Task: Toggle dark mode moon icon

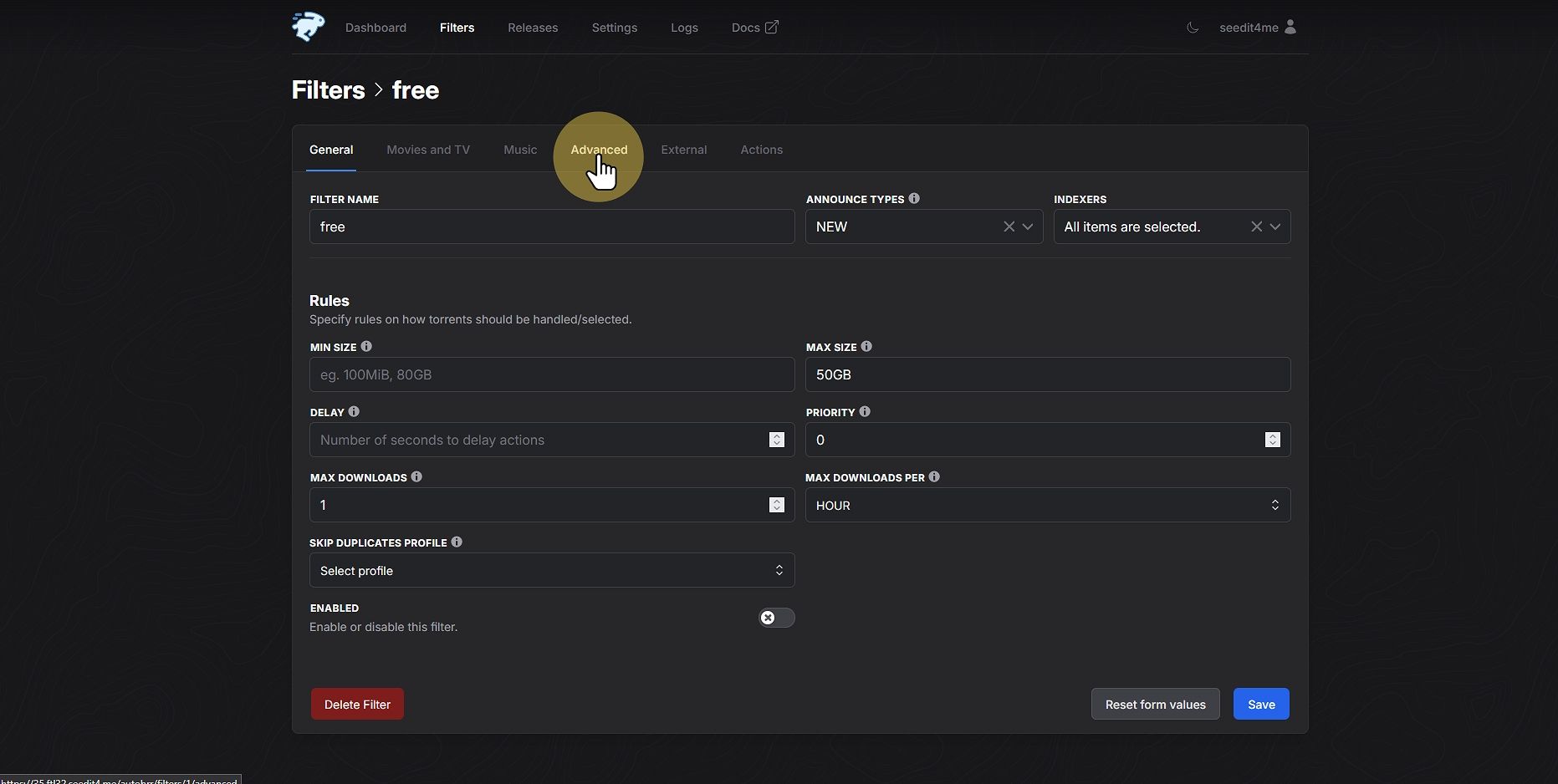Action: pos(1193,28)
